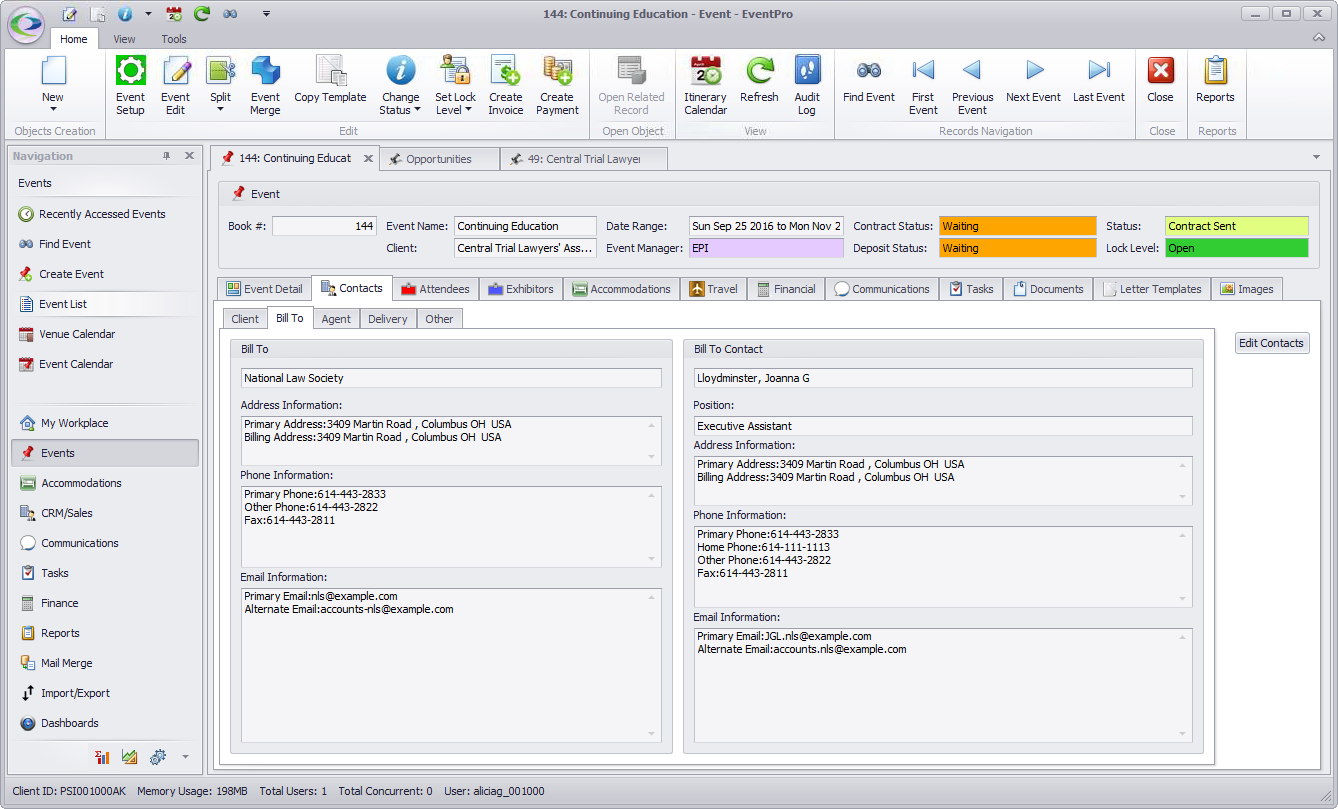Click Create Invoice icon
The image size is (1338, 809).
click(x=505, y=85)
